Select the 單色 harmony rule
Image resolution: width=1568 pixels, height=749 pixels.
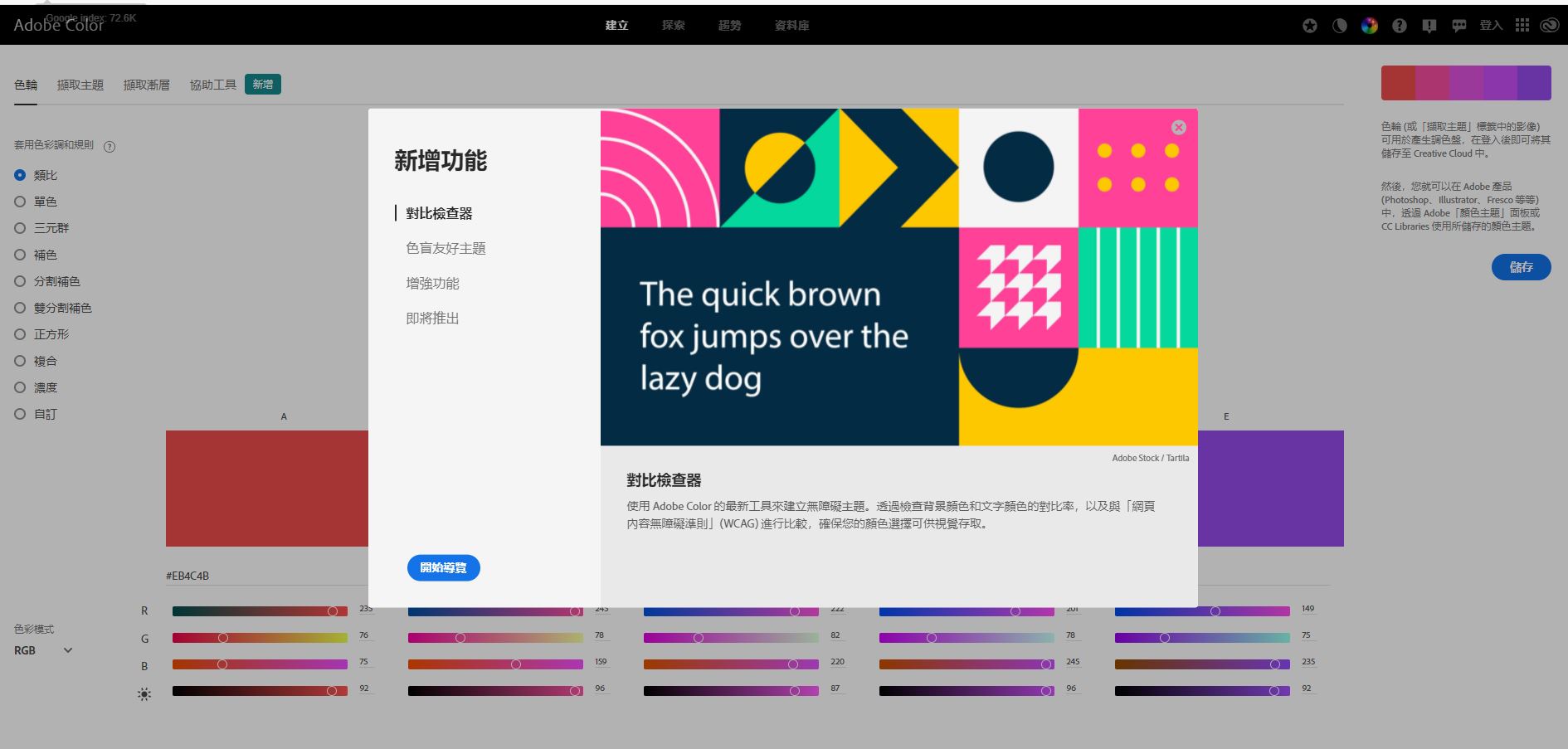[x=36, y=202]
